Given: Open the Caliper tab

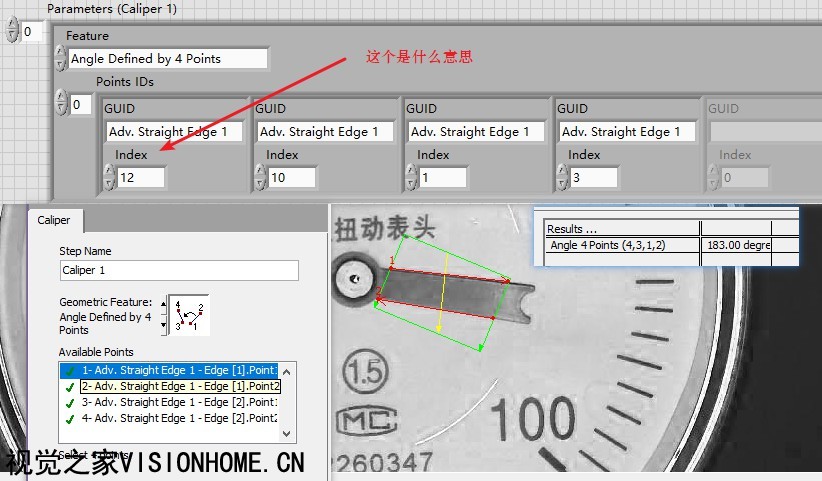Looking at the screenshot, I should [x=55, y=220].
